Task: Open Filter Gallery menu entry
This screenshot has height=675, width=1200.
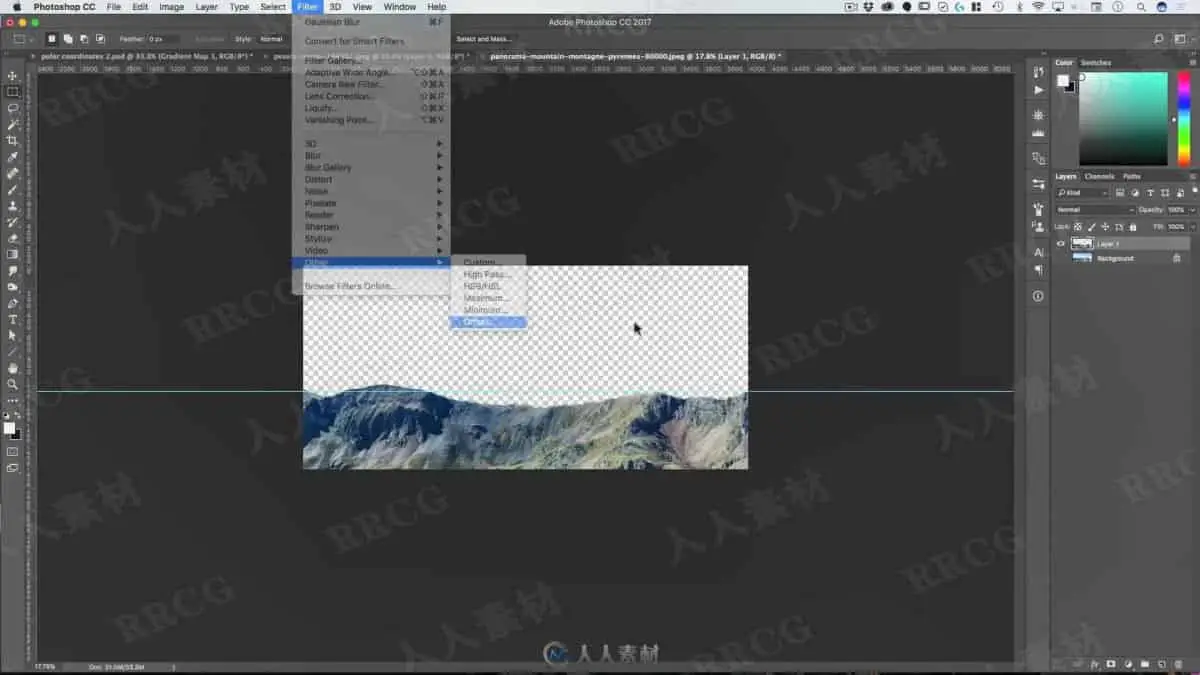Action: [x=372, y=61]
